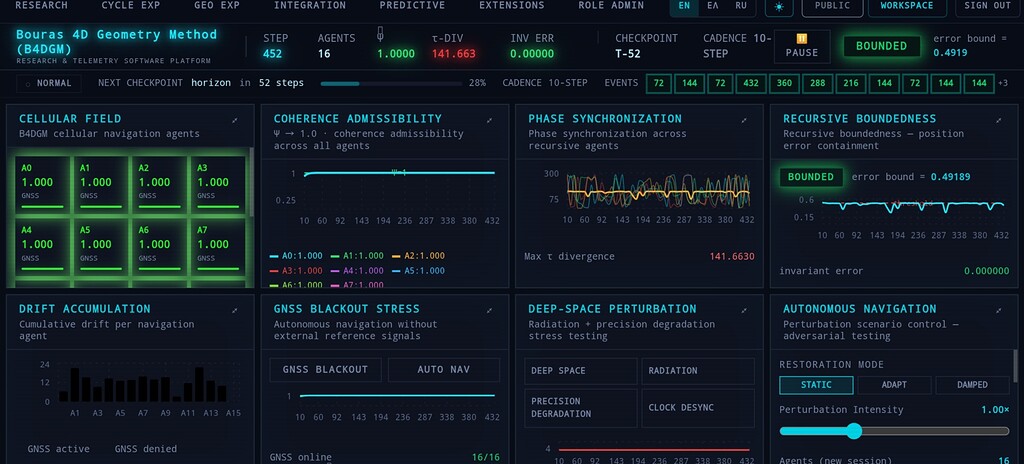Select the 432 event chip
The image size is (1024, 464).
pos(750,83)
